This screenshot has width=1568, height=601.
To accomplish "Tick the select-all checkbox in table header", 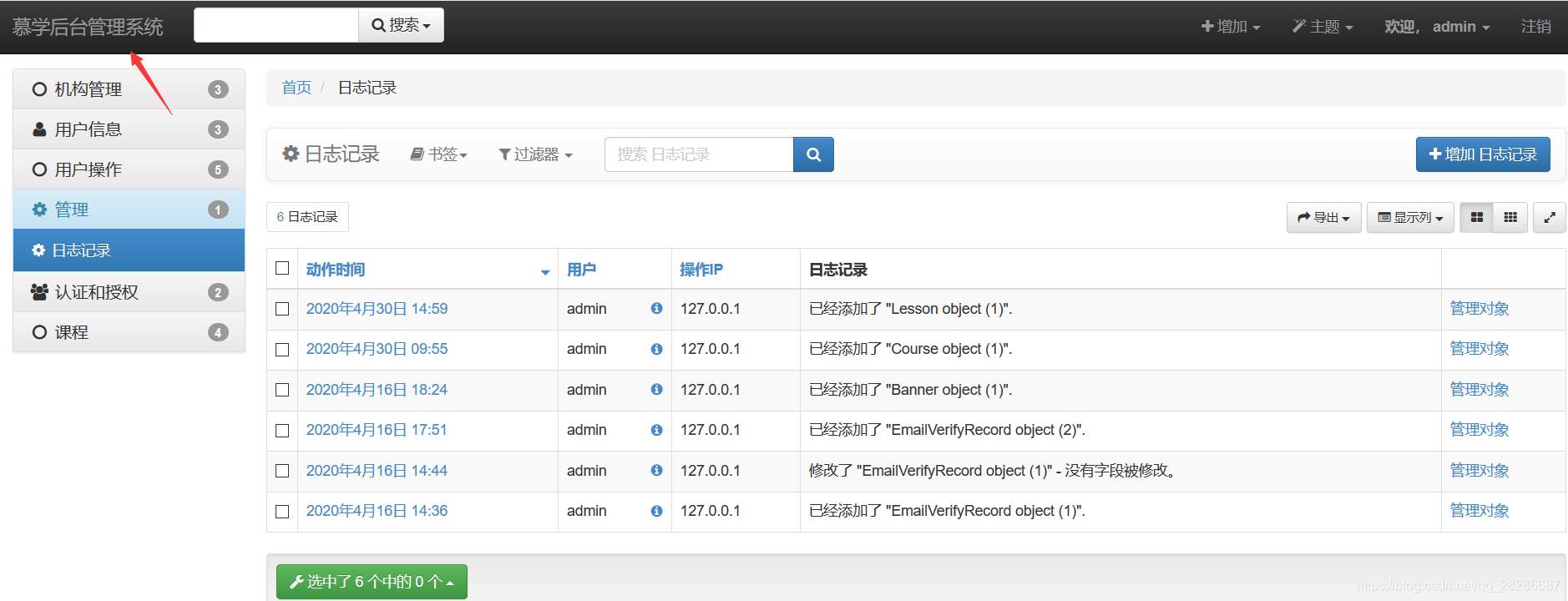I will [x=282, y=268].
